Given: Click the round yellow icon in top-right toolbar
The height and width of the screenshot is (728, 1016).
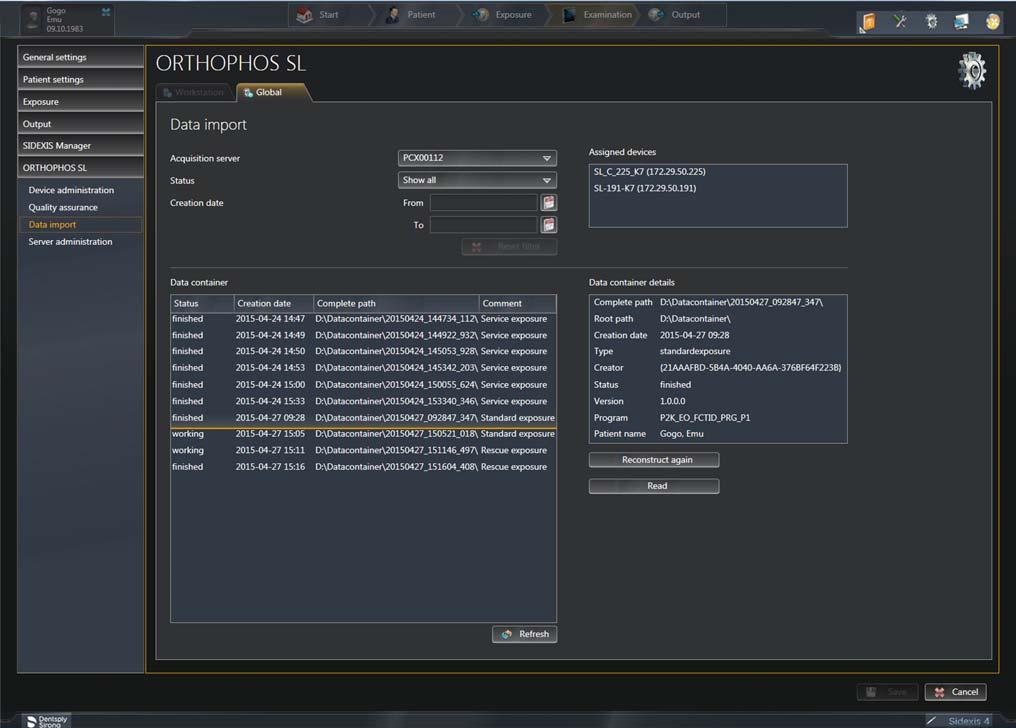Looking at the screenshot, I should pyautogui.click(x=993, y=22).
